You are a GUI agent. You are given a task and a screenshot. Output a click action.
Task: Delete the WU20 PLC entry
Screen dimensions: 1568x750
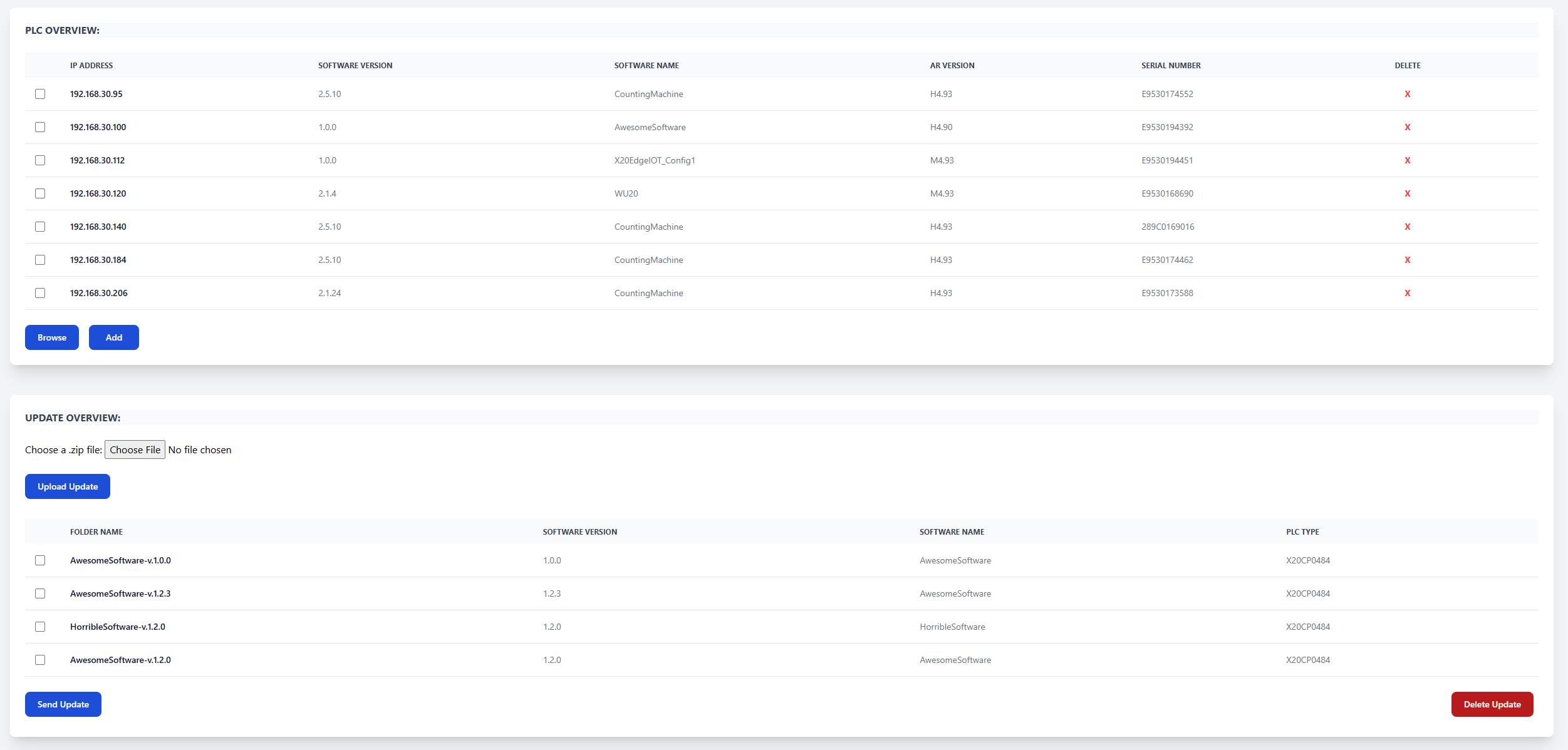click(1407, 193)
